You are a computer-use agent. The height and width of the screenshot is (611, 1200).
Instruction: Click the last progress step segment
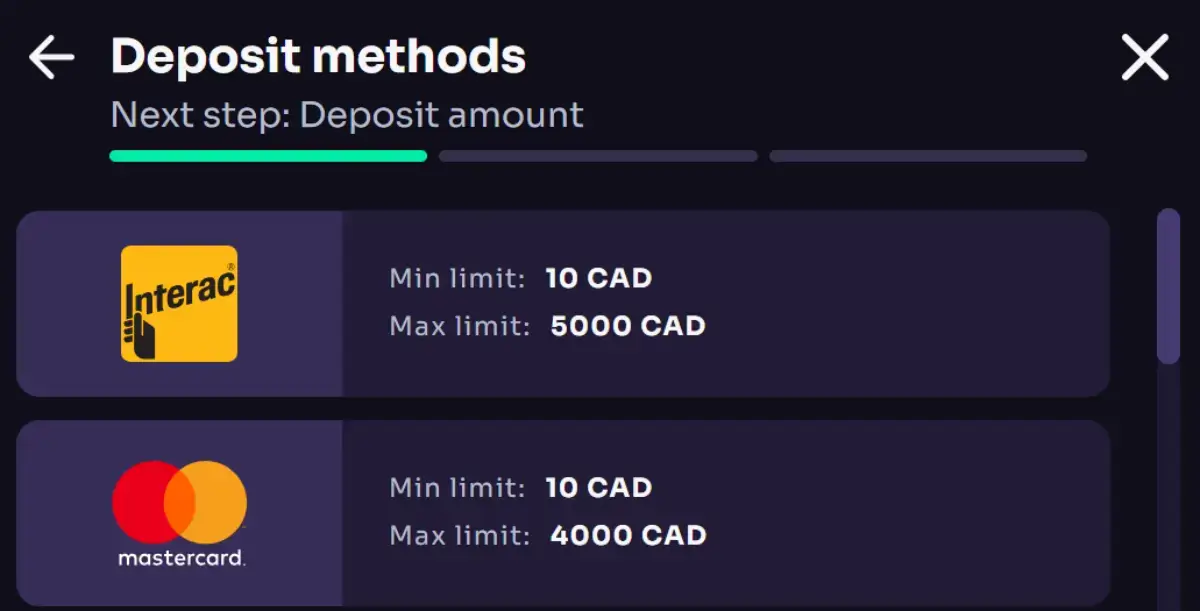point(928,156)
